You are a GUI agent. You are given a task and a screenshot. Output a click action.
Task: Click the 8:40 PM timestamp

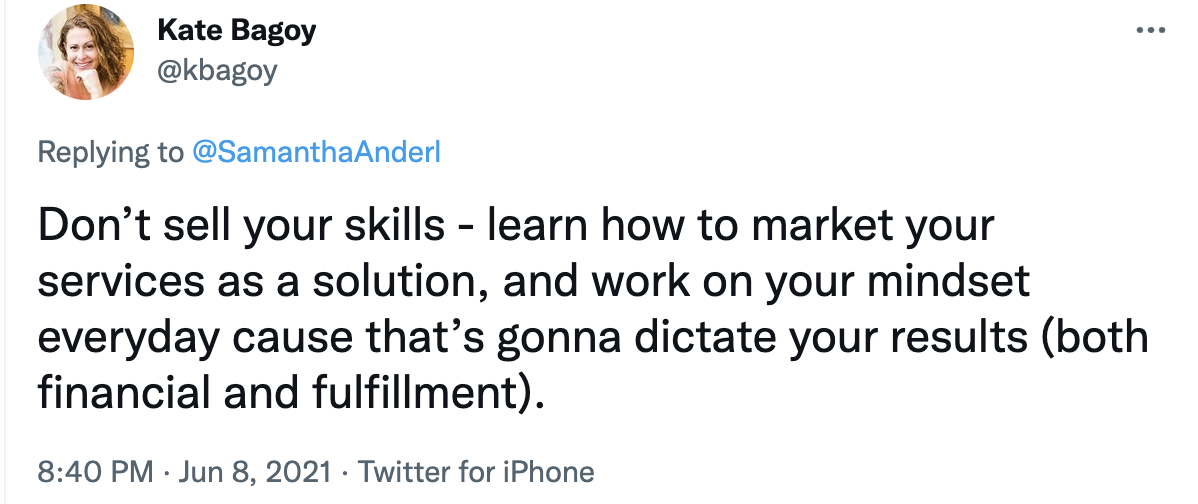click(96, 471)
